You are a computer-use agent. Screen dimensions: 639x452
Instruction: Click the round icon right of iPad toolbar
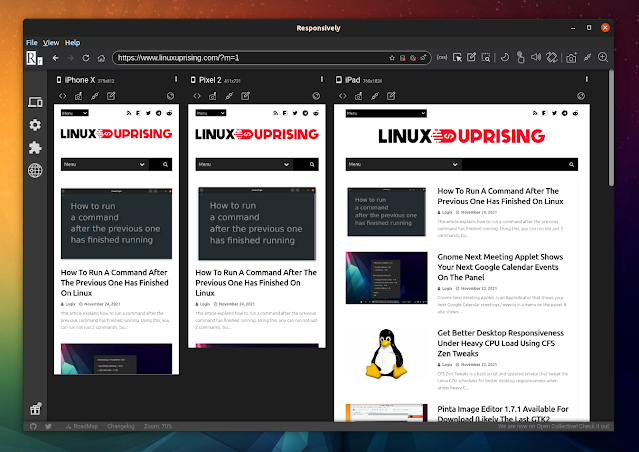point(581,96)
